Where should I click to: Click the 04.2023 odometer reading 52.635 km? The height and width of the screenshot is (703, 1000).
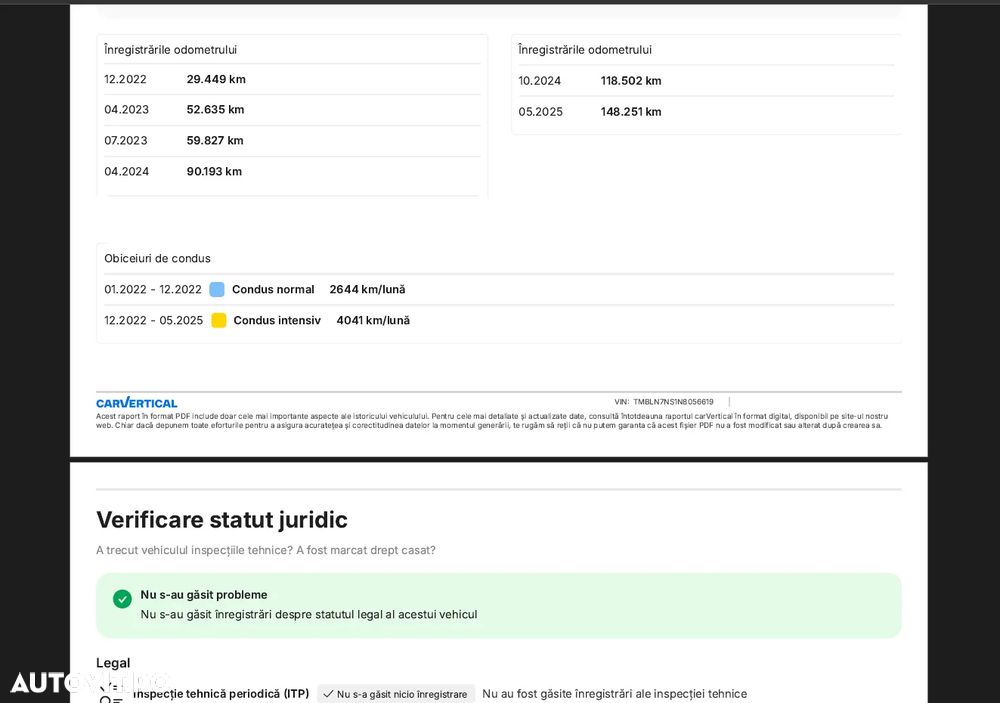(215, 110)
